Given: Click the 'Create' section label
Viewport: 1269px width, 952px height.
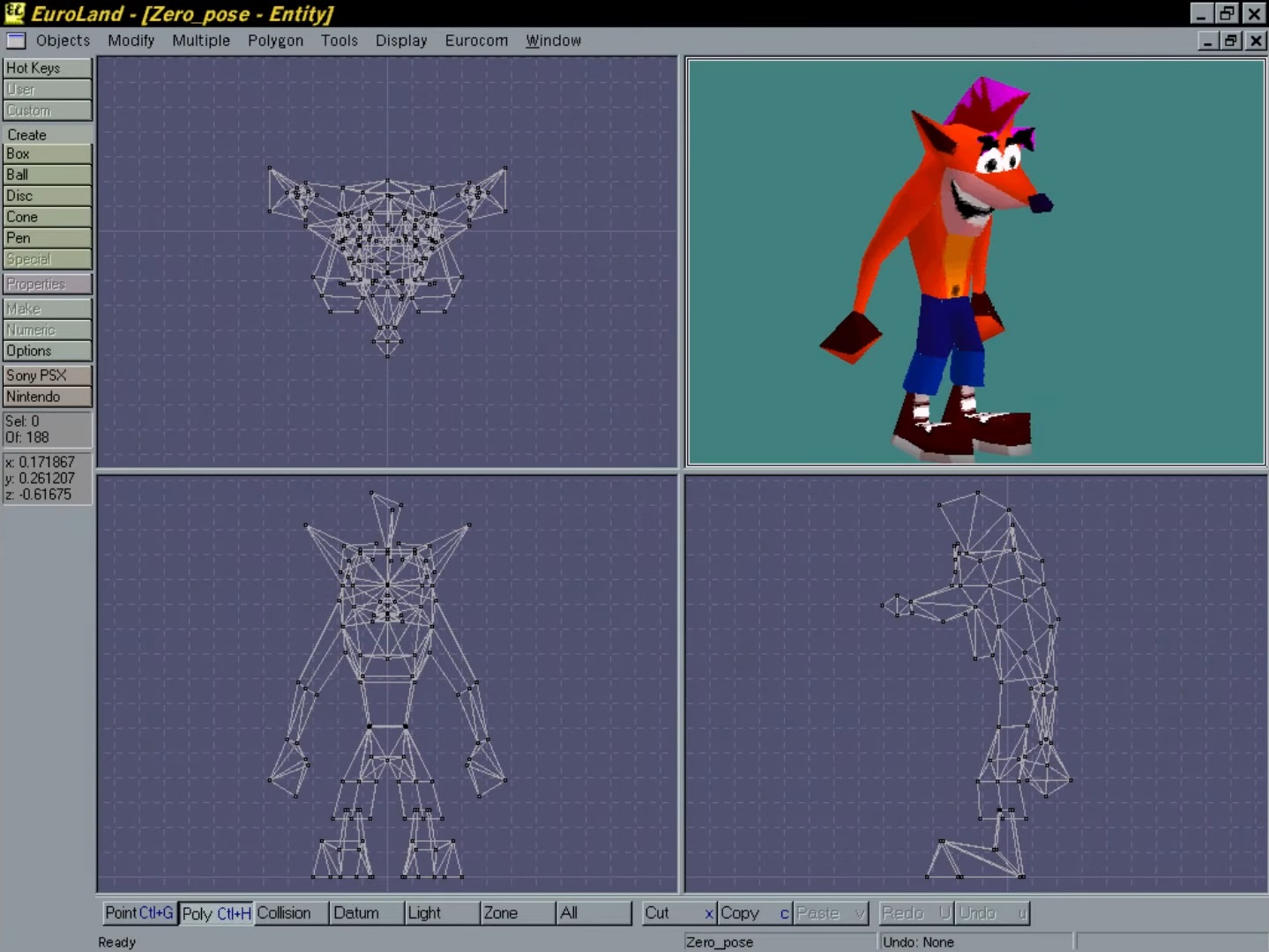Looking at the screenshot, I should pos(26,135).
